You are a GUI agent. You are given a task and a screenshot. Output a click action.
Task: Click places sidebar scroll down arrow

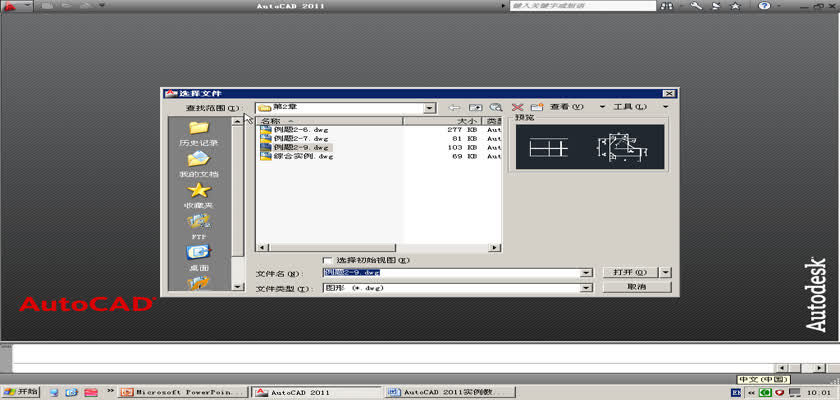coord(238,287)
